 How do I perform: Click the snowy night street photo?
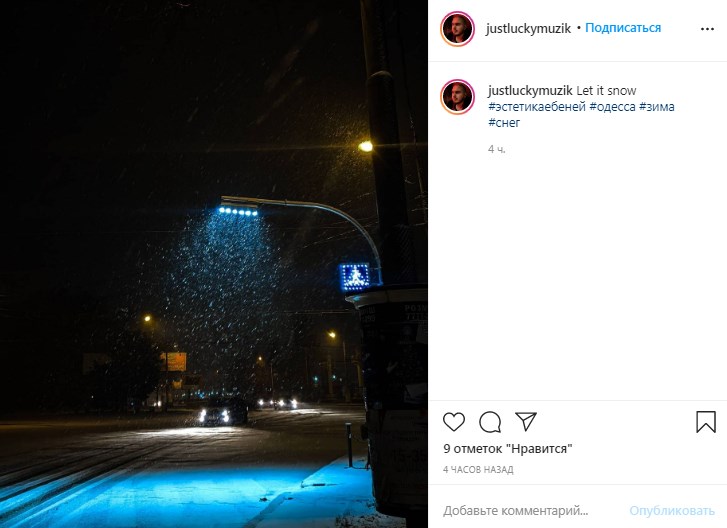(214, 264)
